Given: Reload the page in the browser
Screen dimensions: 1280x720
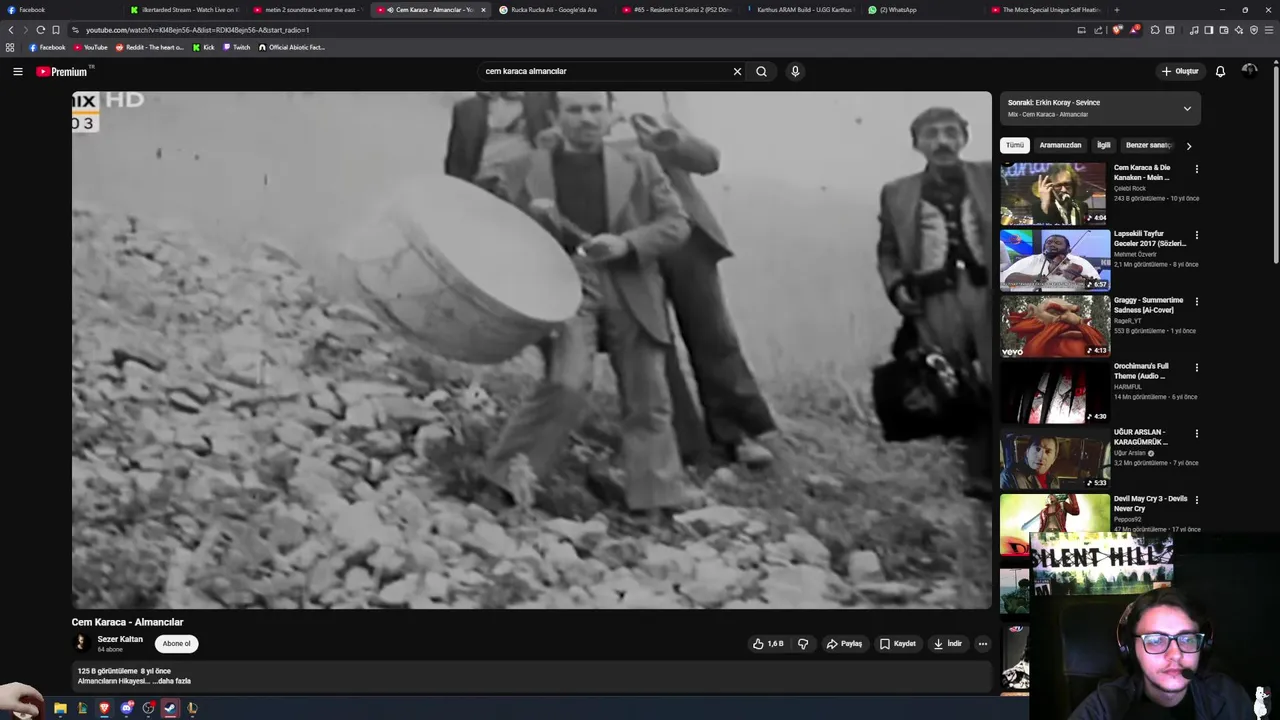Looking at the screenshot, I should click(40, 30).
